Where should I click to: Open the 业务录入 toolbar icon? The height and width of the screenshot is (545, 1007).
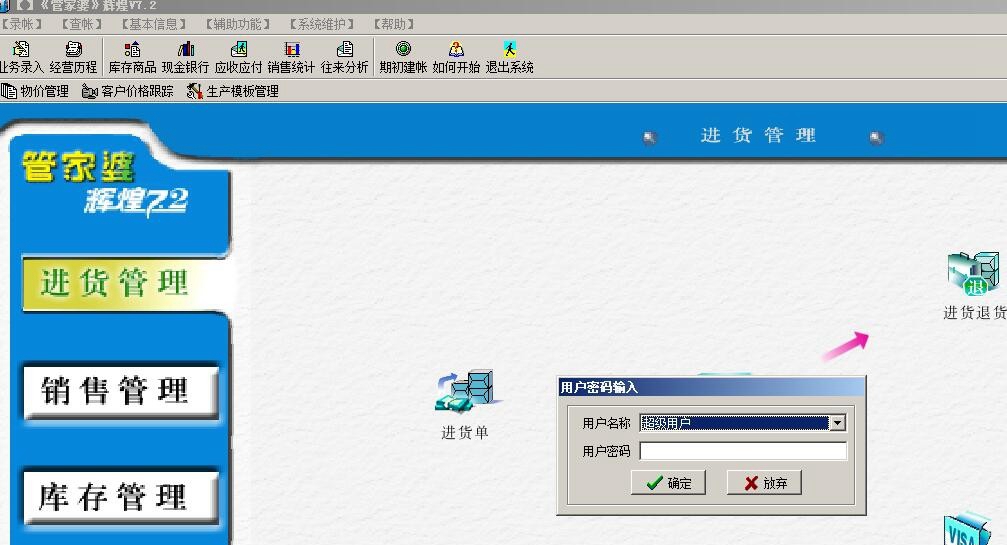click(x=21, y=57)
